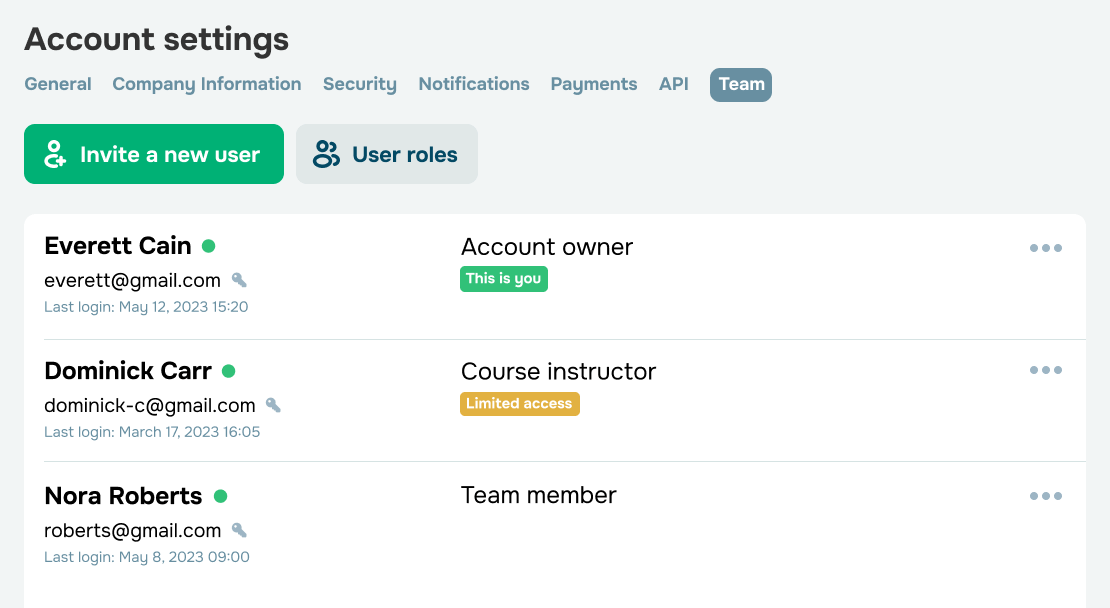Click key icon next to everett@gmail.com
The image size is (1110, 608).
point(239,280)
